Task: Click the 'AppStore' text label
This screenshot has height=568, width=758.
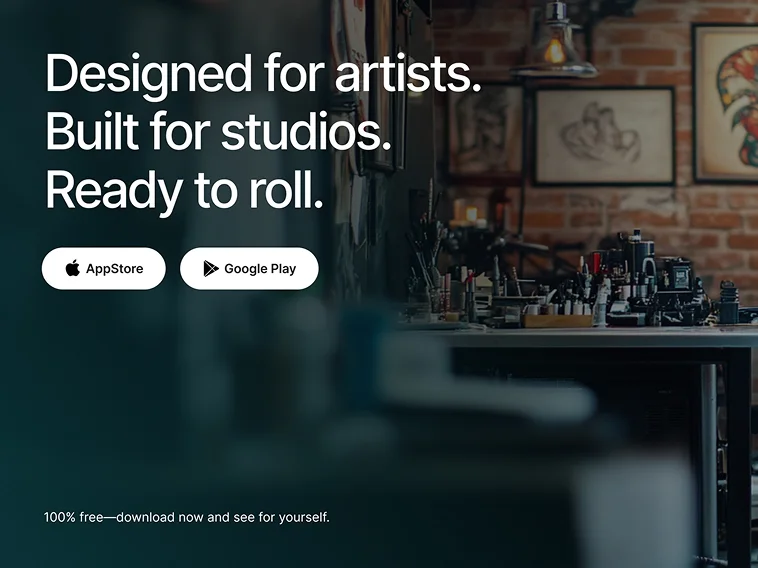Action: click(x=115, y=269)
